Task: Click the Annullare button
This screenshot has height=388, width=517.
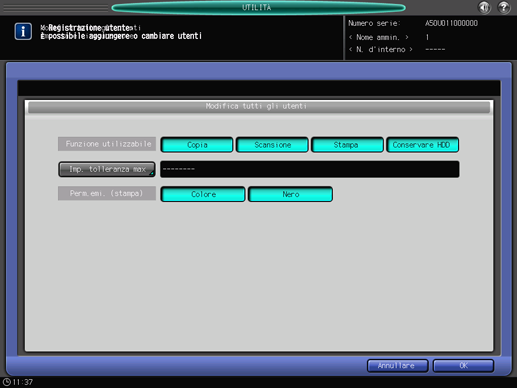Action: [397, 366]
